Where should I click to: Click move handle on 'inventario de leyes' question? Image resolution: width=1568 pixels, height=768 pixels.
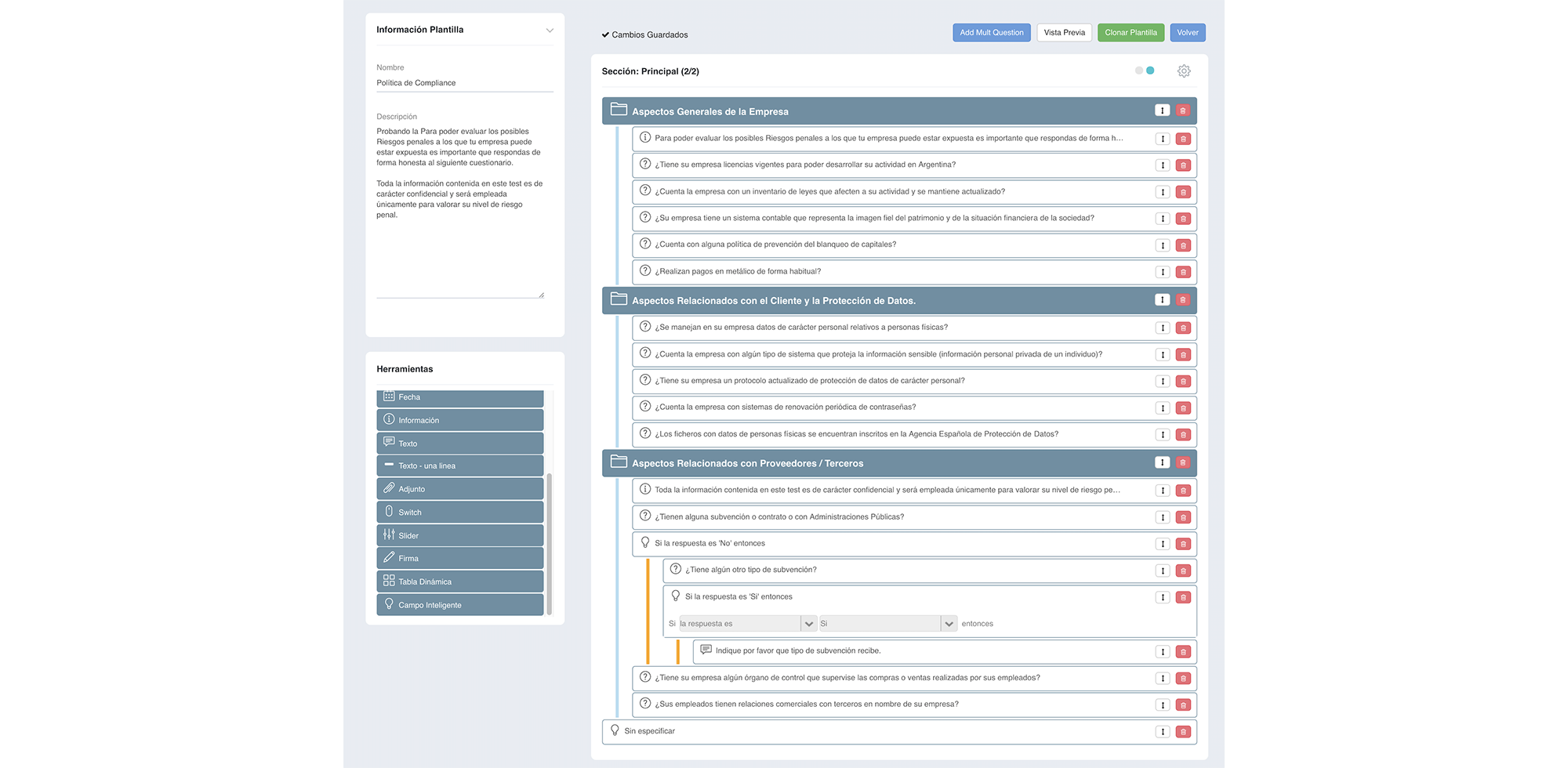coord(1163,192)
